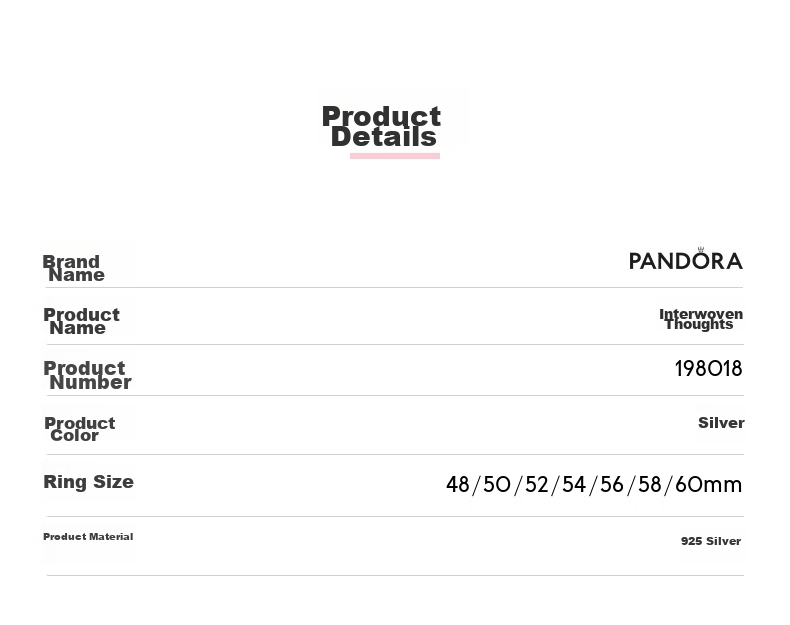
Task: Click product number 198018
Action: tap(708, 369)
